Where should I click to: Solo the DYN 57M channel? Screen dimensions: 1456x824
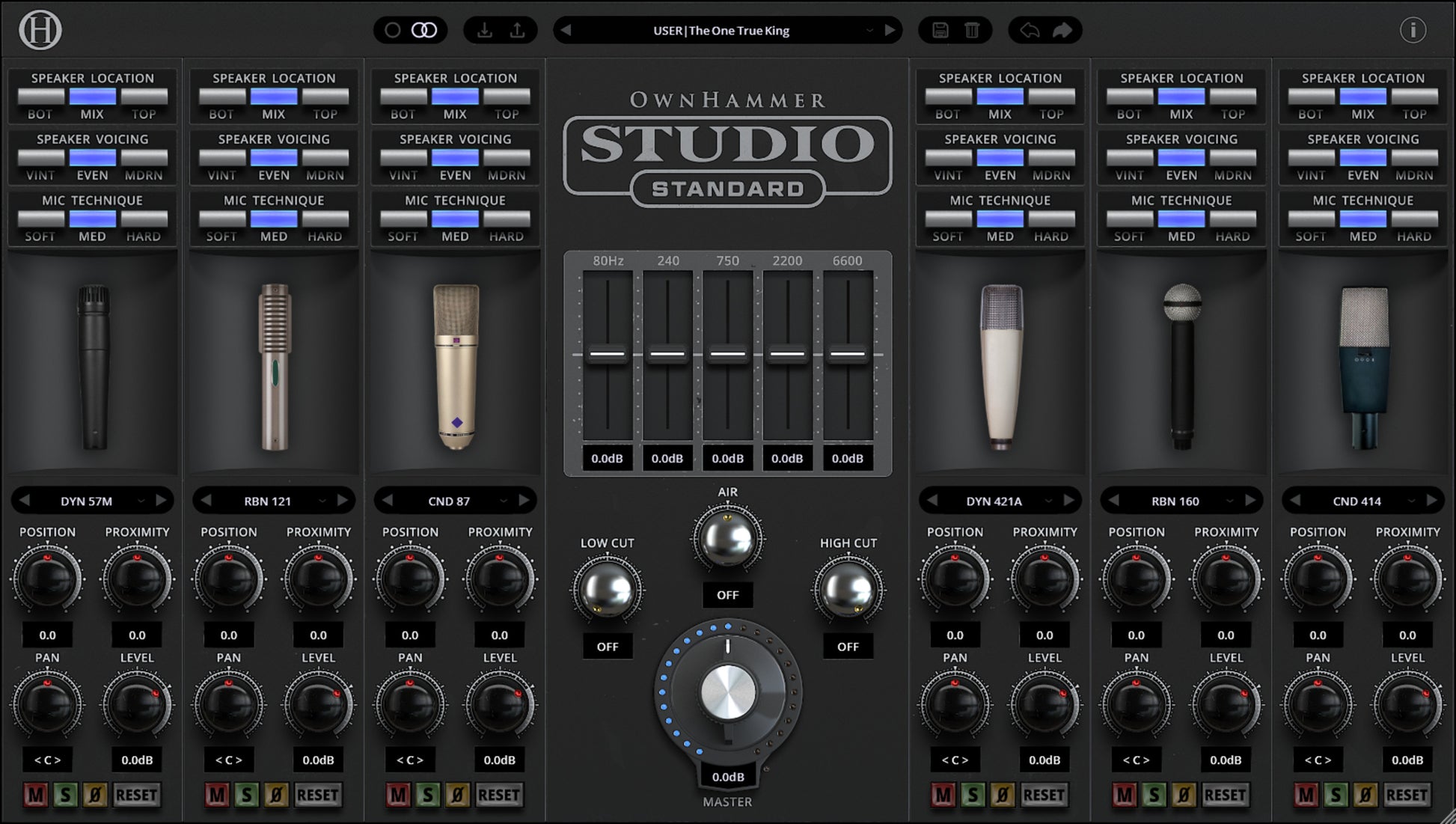click(65, 795)
